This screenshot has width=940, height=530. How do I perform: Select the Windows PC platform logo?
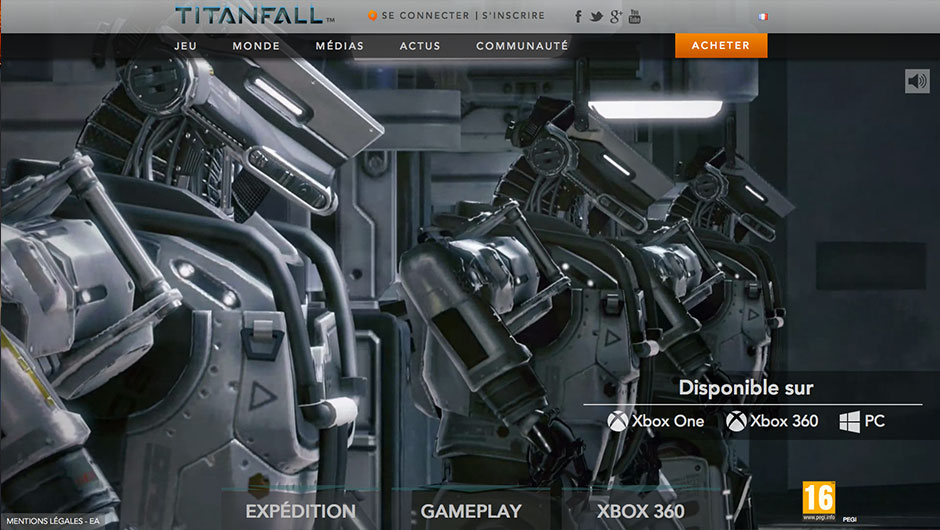click(x=861, y=421)
